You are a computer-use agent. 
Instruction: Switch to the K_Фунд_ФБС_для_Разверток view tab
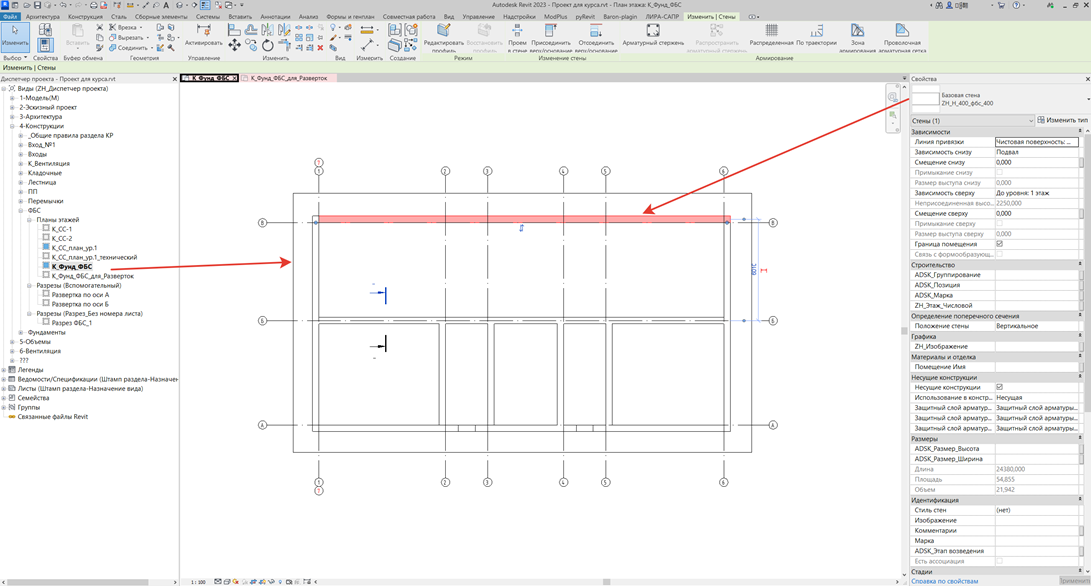[289, 78]
